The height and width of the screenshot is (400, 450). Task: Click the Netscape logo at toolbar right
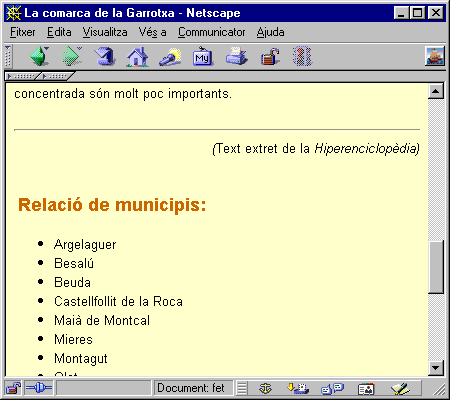(x=435, y=56)
